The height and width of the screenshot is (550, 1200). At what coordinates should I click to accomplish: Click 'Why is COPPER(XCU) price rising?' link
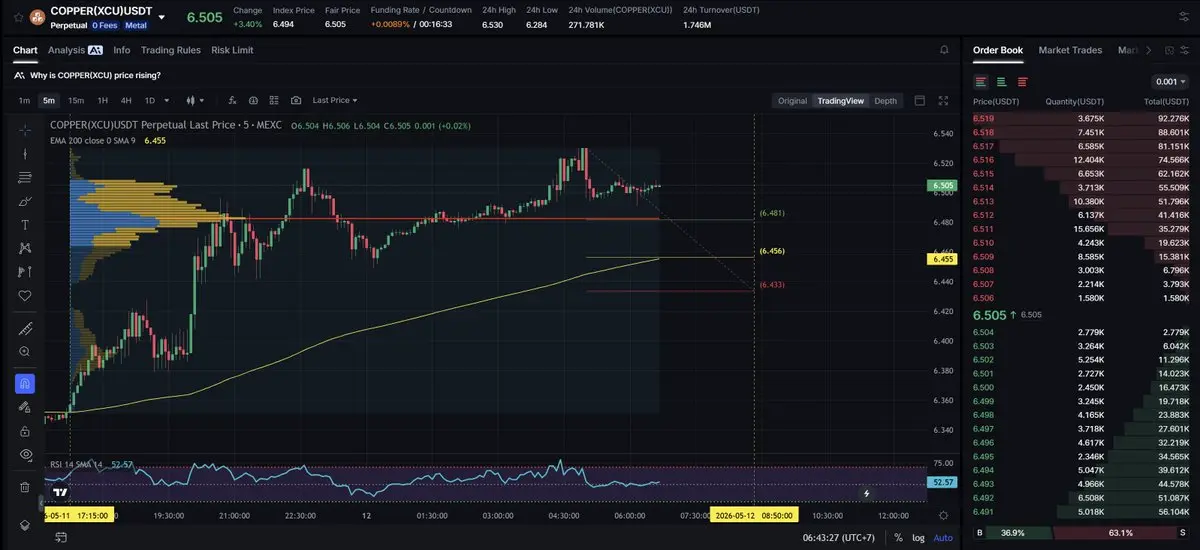pyautogui.click(x=95, y=75)
